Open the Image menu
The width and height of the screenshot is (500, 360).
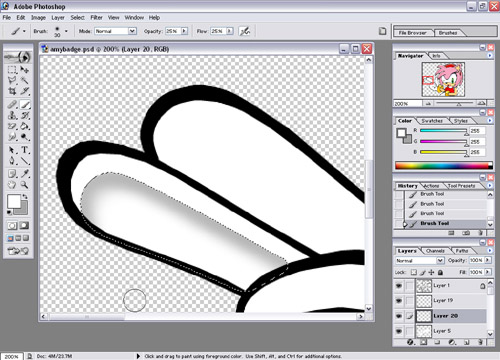(x=38, y=17)
